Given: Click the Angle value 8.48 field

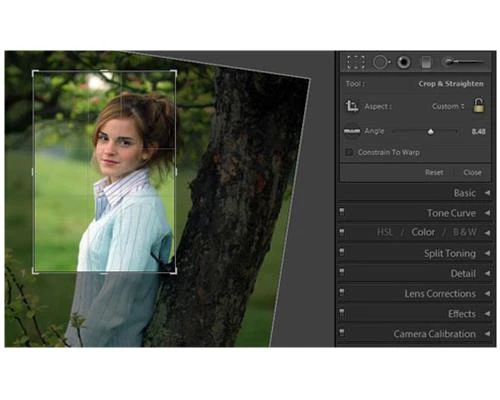Looking at the screenshot, I should click(x=478, y=132).
